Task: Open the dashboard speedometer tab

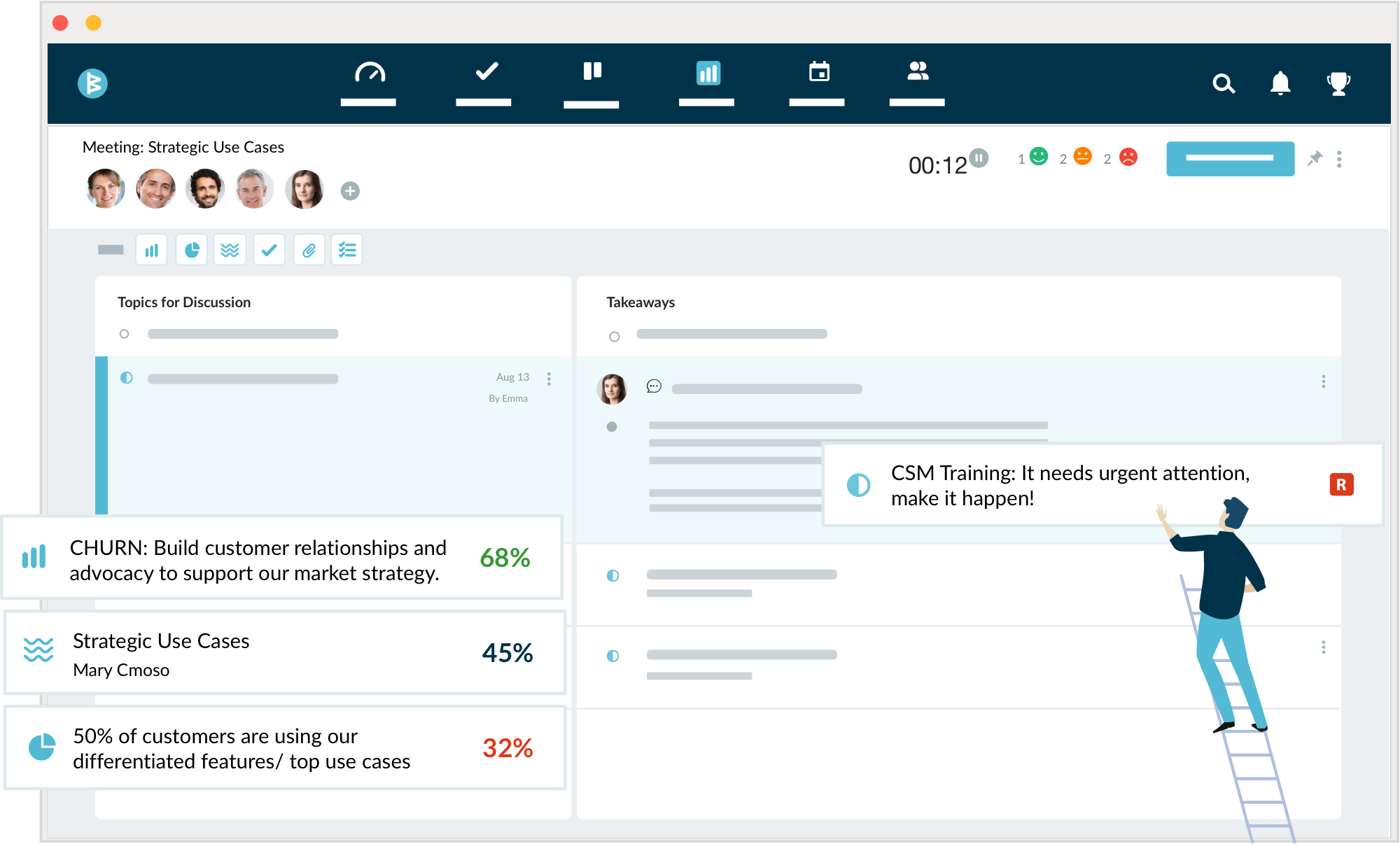Action: [369, 73]
